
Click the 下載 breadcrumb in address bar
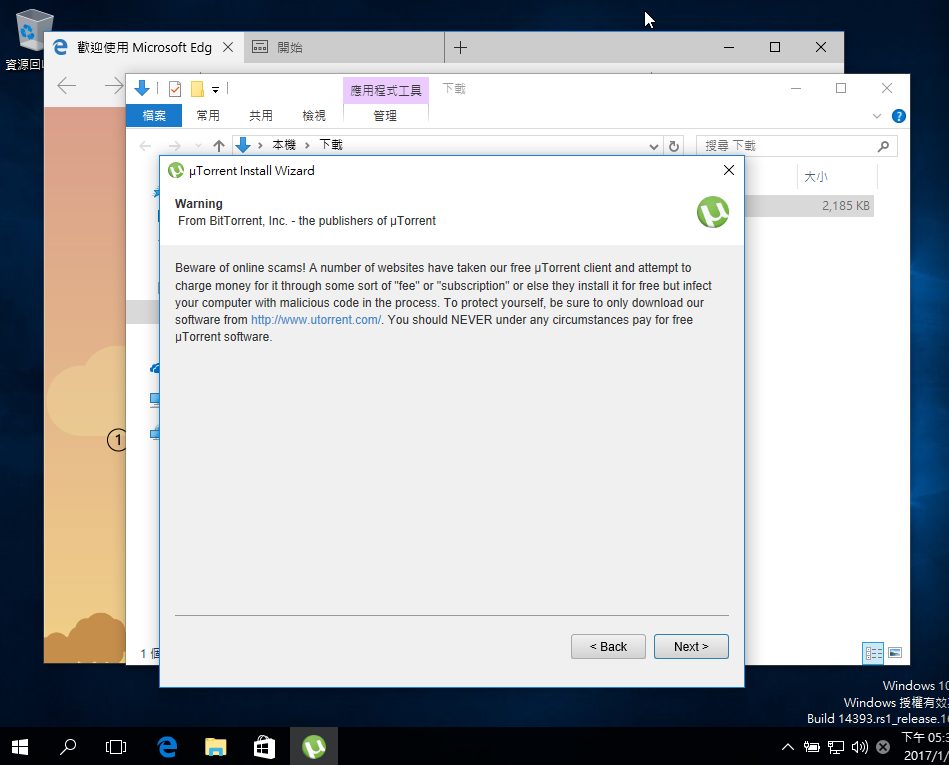pos(331,145)
